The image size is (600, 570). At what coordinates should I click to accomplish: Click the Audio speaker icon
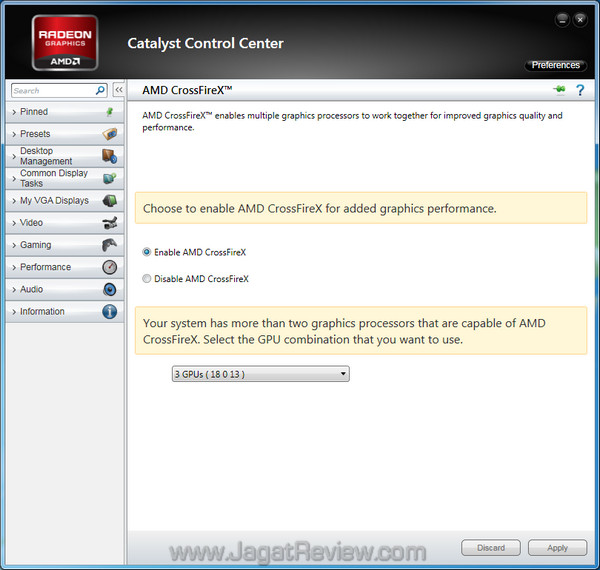(110, 289)
